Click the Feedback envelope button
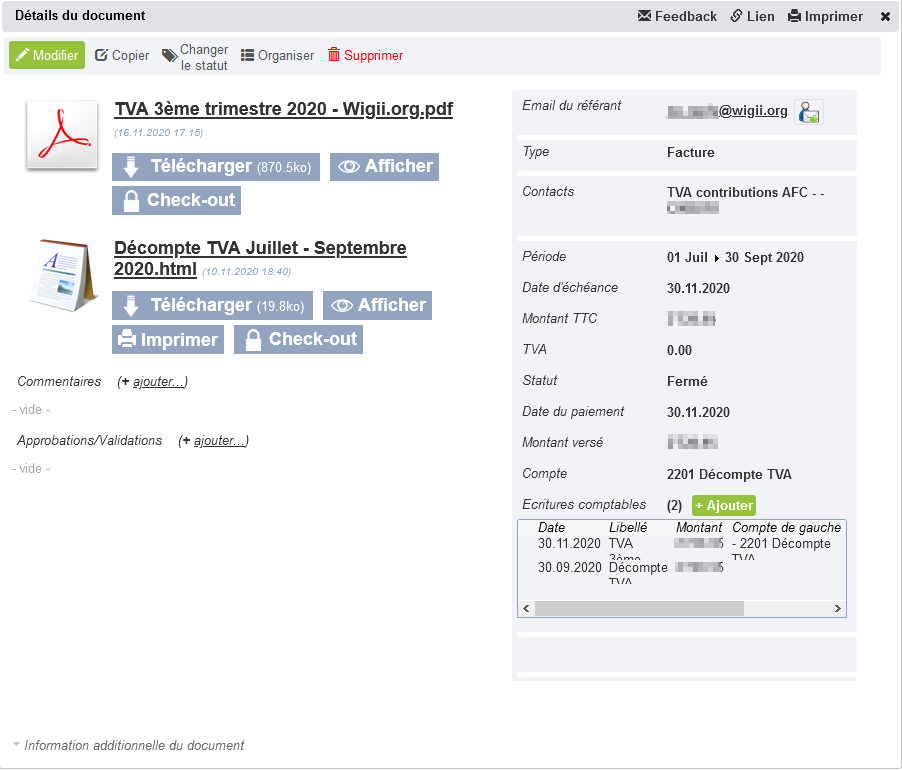 (x=677, y=16)
